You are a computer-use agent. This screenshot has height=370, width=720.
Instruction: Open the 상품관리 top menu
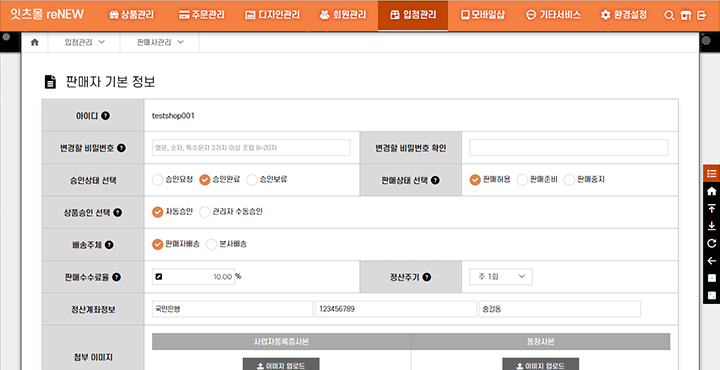pos(131,15)
